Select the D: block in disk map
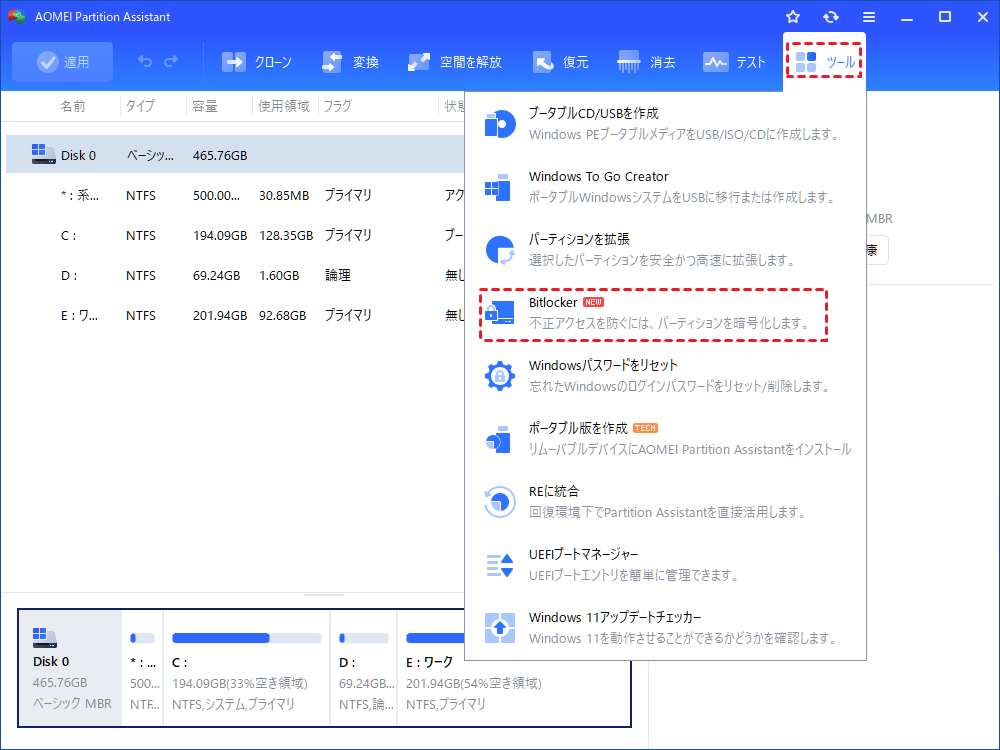The height and width of the screenshot is (750, 1000). tap(364, 668)
